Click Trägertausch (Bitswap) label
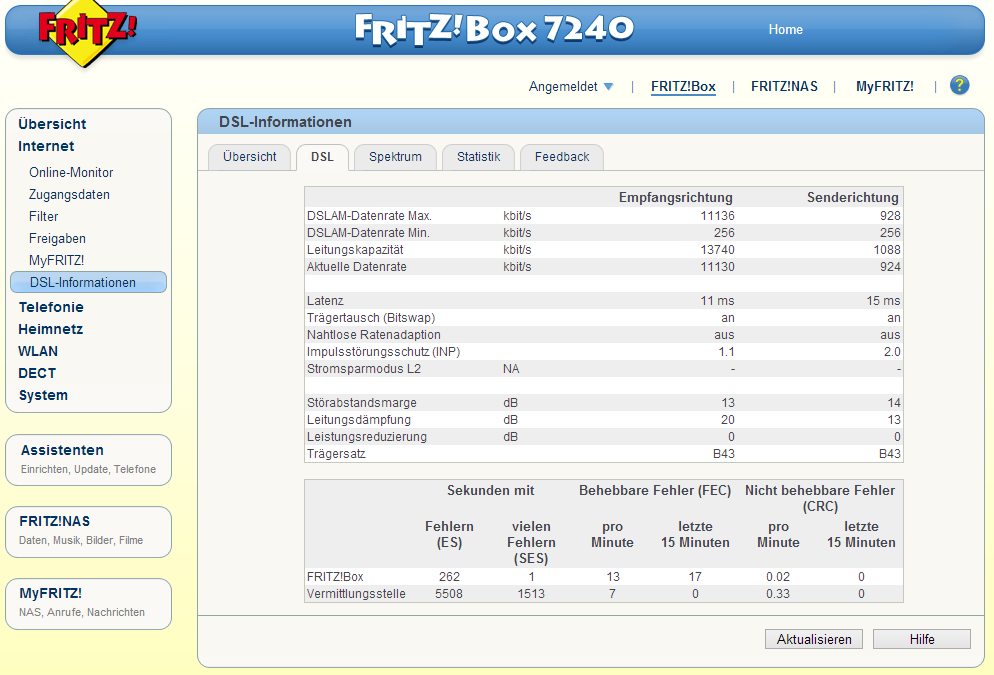The image size is (994, 675). pyautogui.click(x=371, y=318)
